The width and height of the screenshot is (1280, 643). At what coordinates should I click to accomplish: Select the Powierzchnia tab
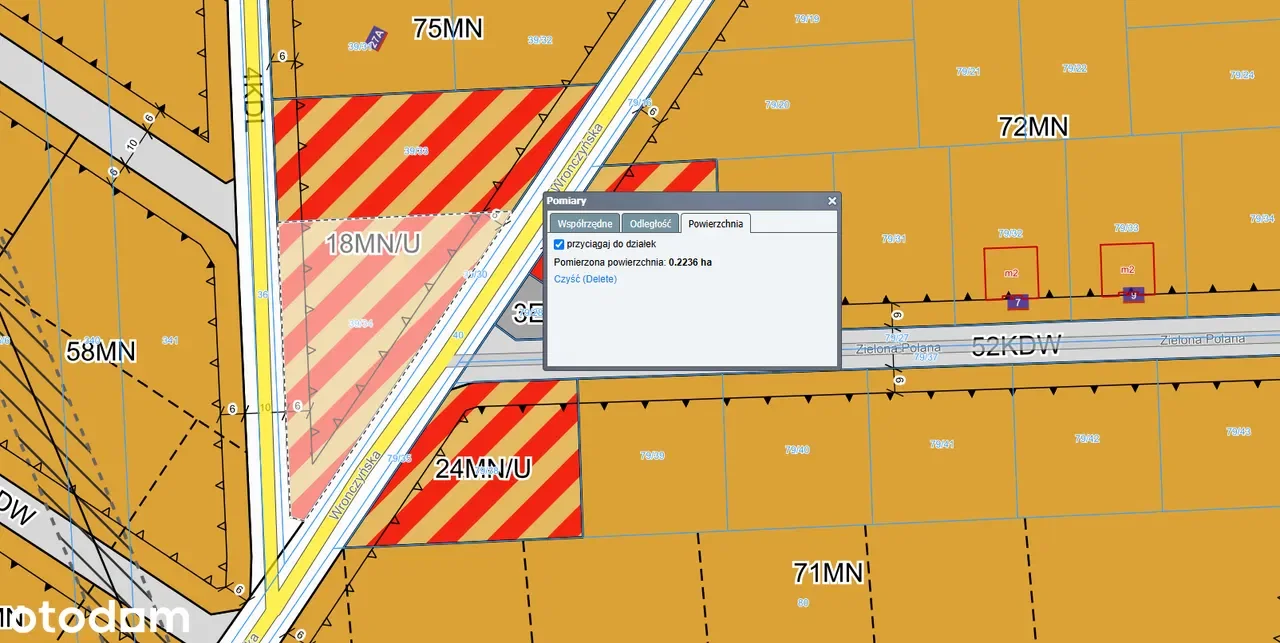[715, 224]
